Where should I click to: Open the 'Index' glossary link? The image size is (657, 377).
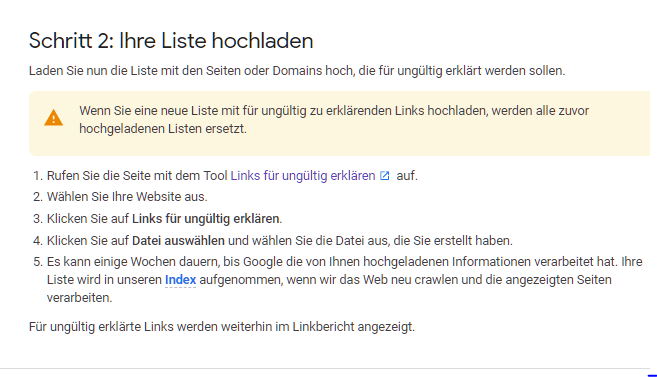[180, 279]
